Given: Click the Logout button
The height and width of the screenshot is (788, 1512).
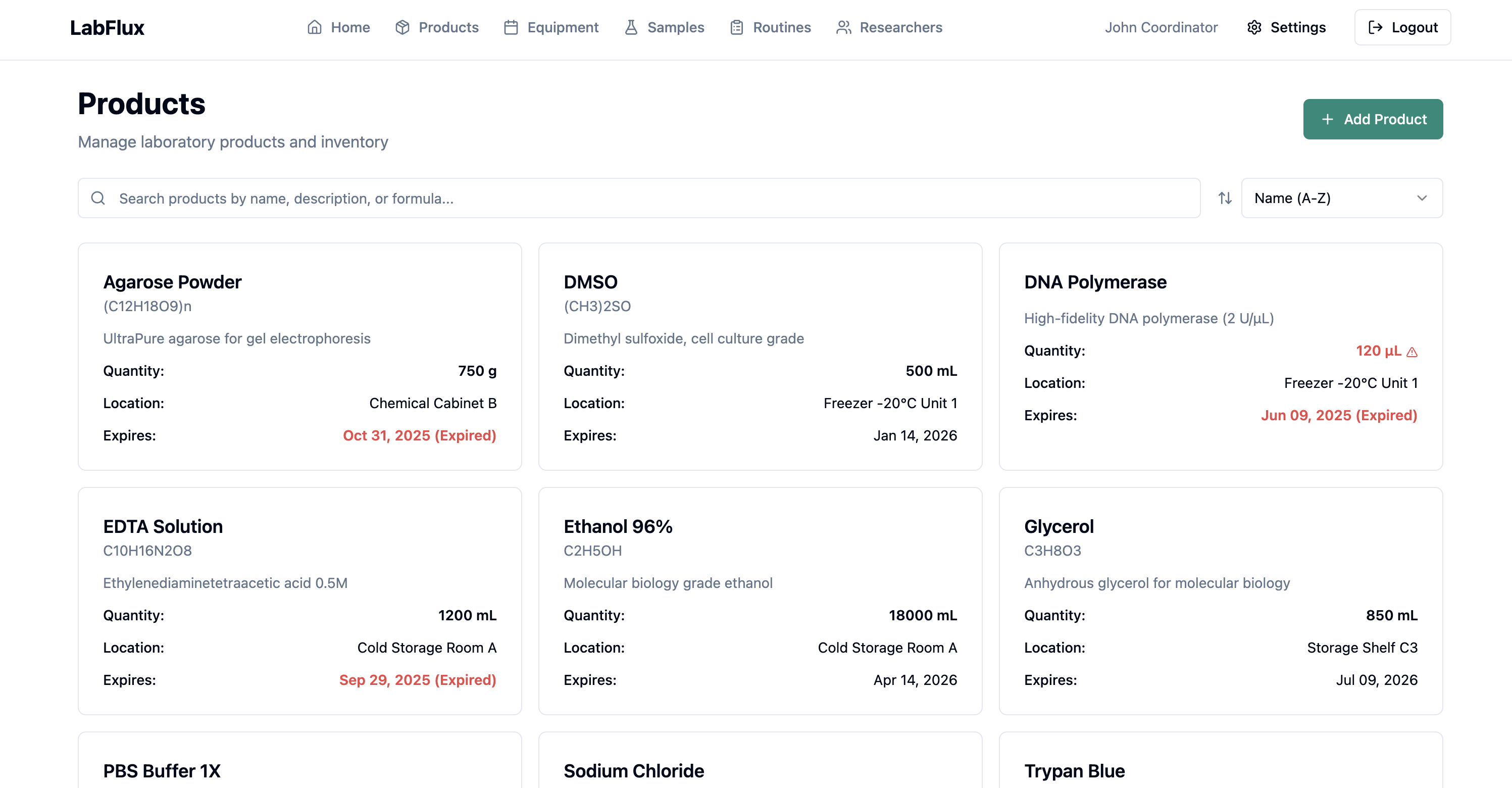Looking at the screenshot, I should tap(1402, 28).
